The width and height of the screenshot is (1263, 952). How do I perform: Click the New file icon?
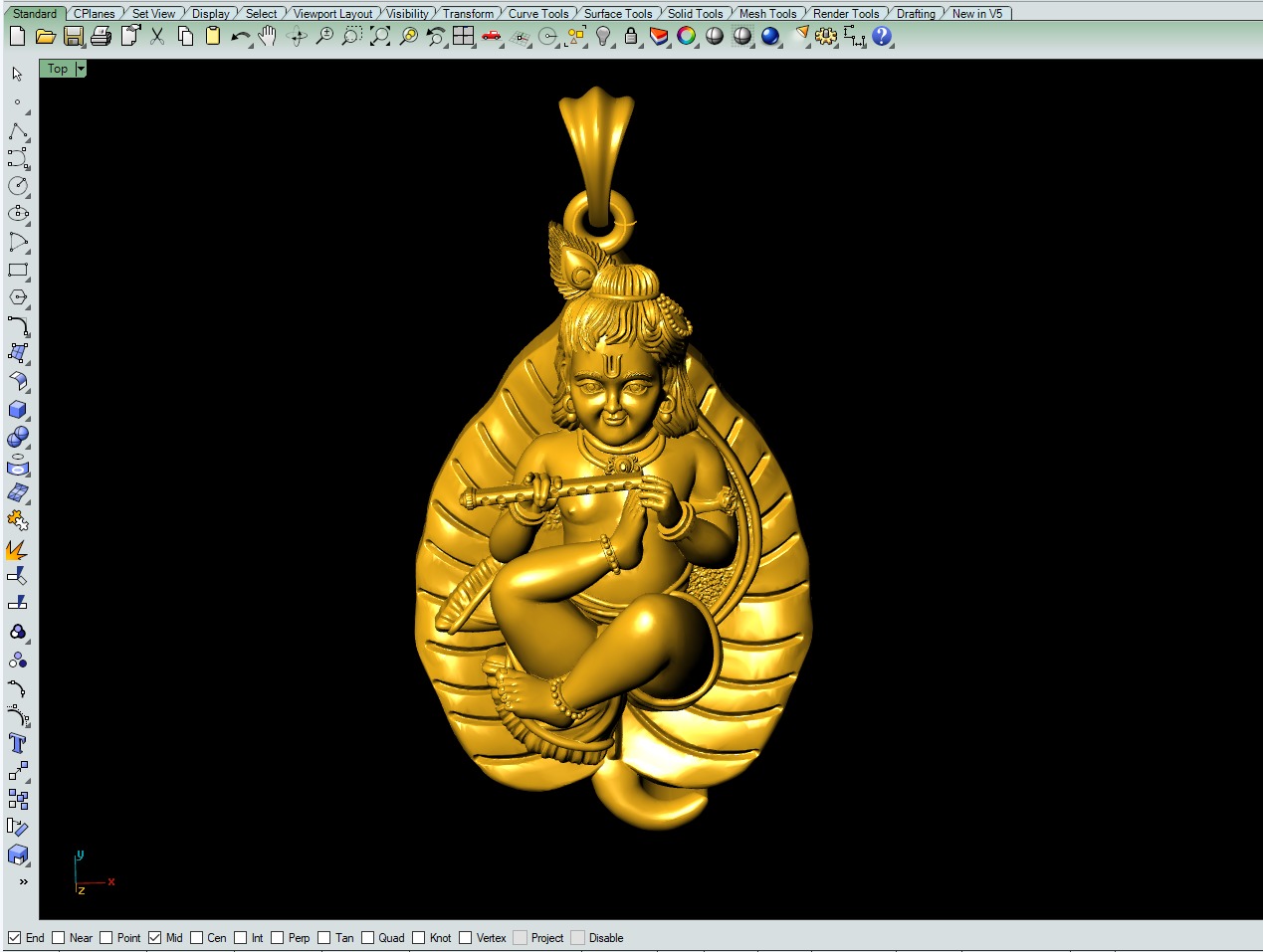(x=17, y=37)
